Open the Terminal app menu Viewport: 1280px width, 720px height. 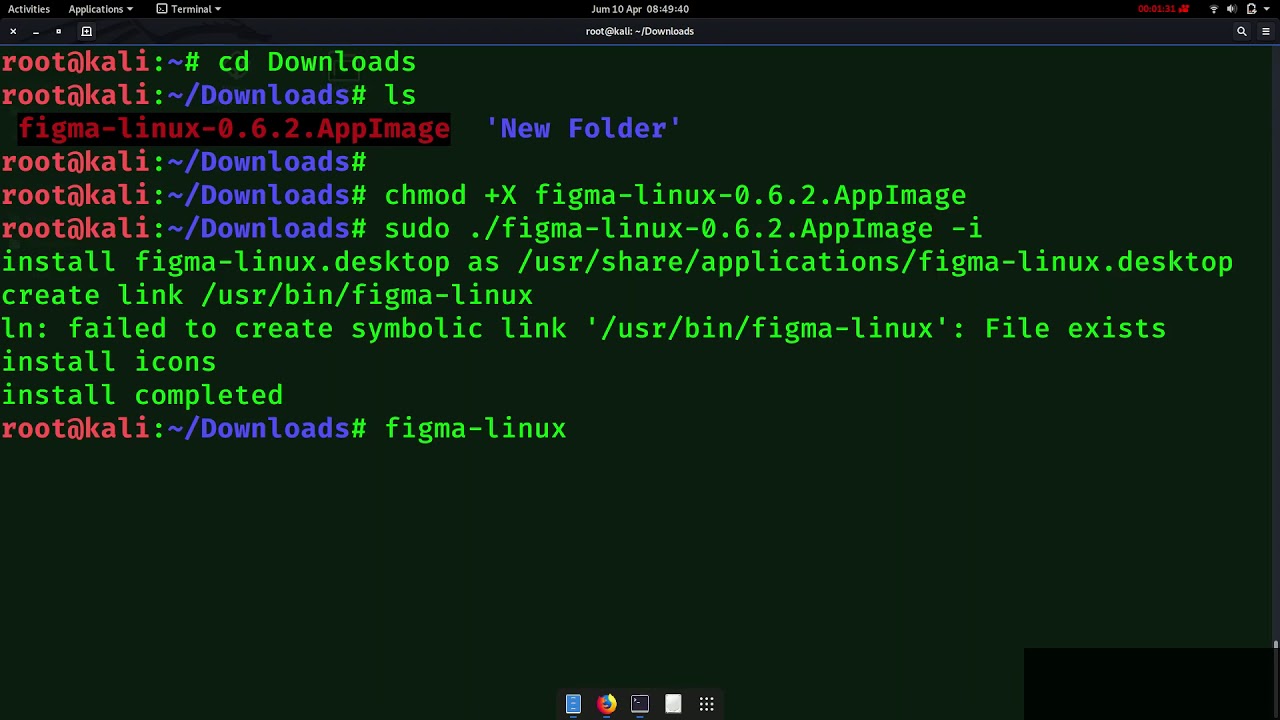pos(189,9)
